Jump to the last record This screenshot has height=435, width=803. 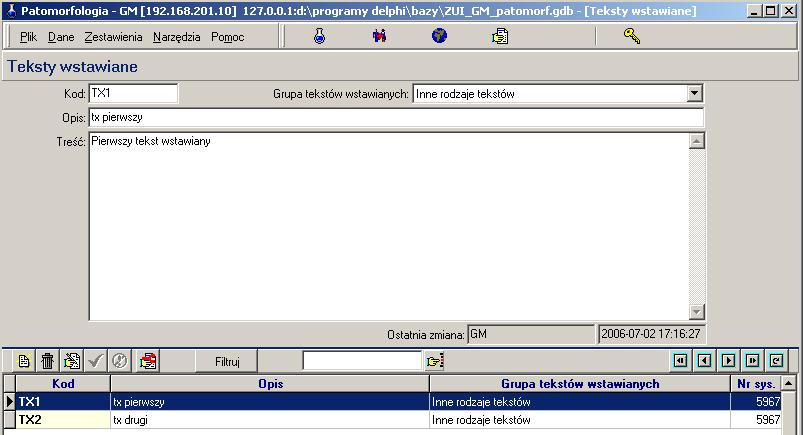point(752,361)
